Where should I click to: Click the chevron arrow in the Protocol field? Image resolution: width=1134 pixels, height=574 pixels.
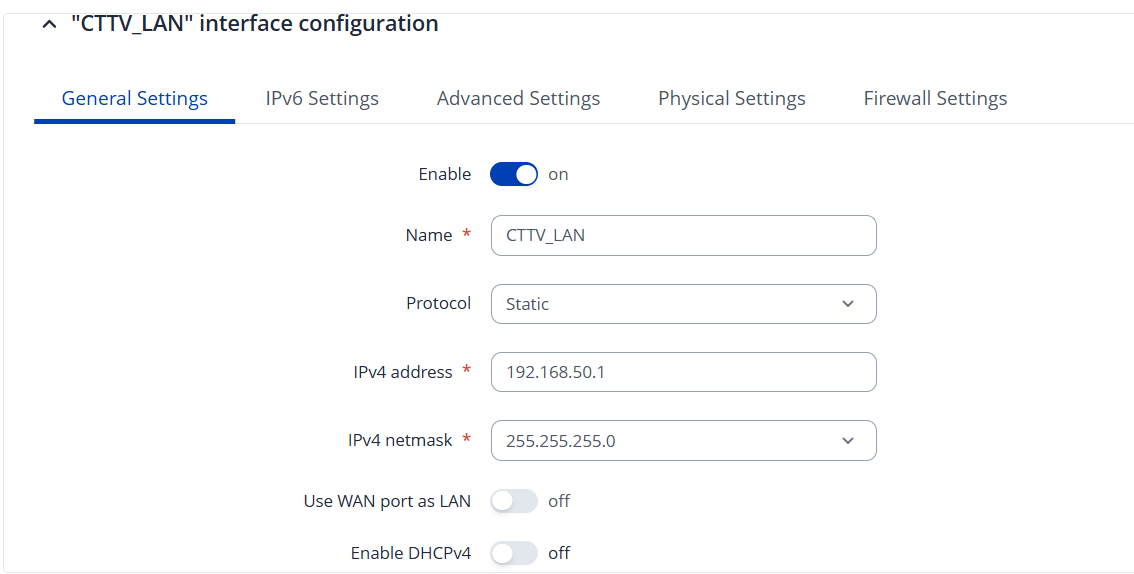point(848,304)
